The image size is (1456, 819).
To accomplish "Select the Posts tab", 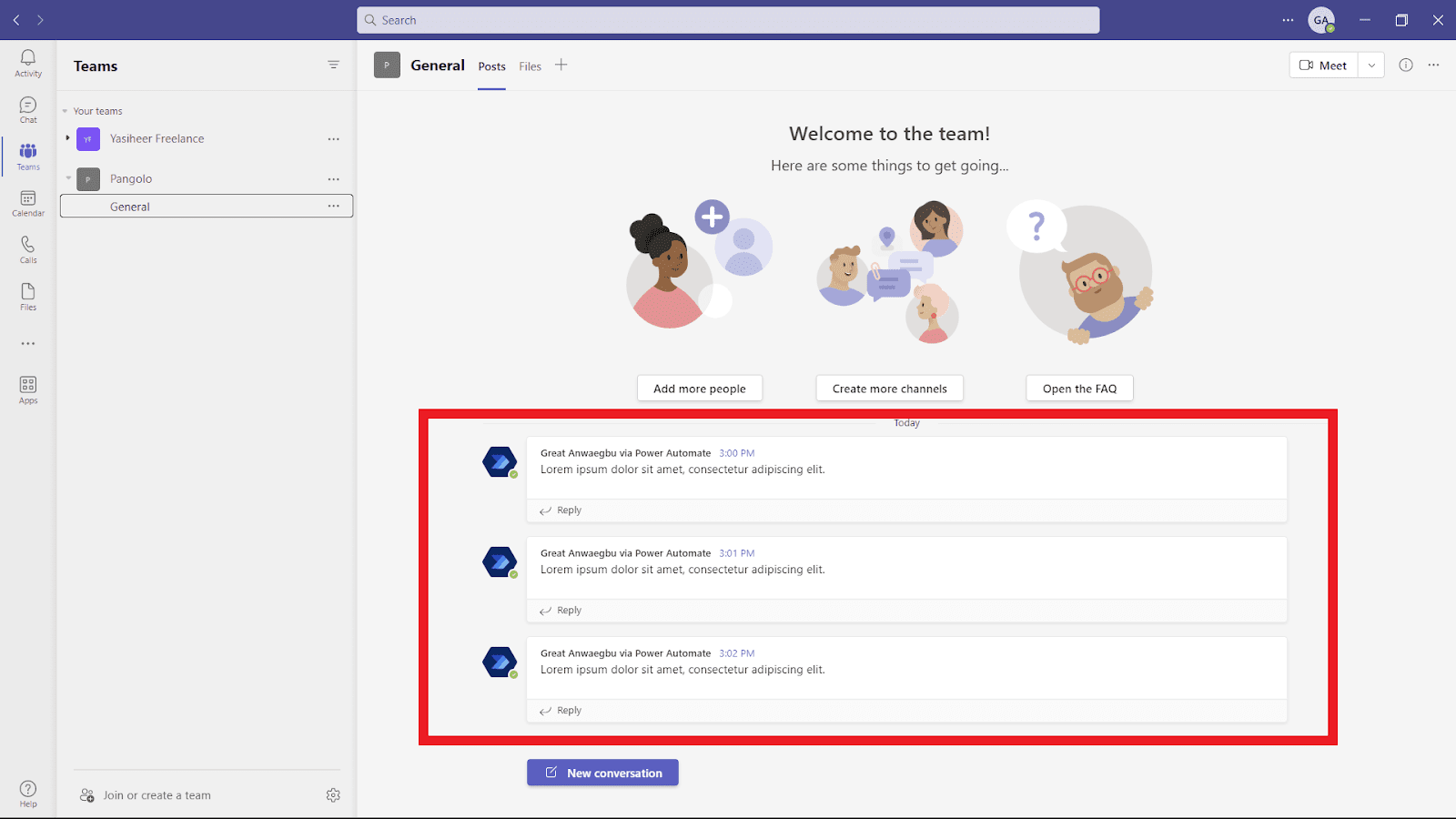I will click(491, 66).
